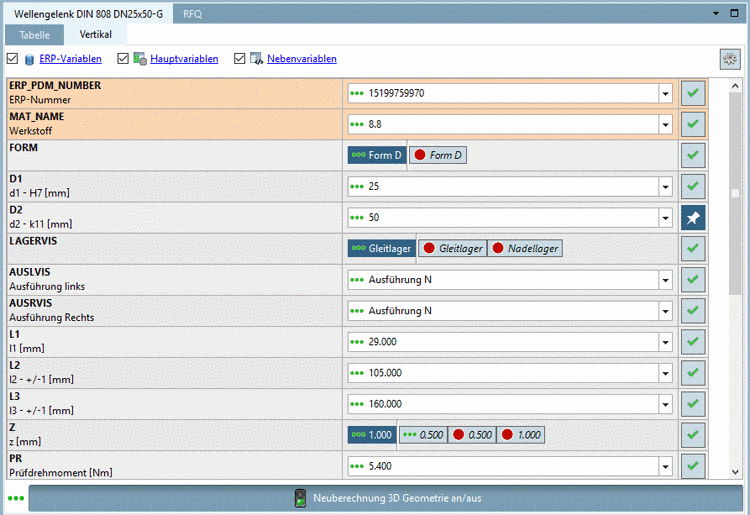Click green checkmark for FORM row

(693, 155)
